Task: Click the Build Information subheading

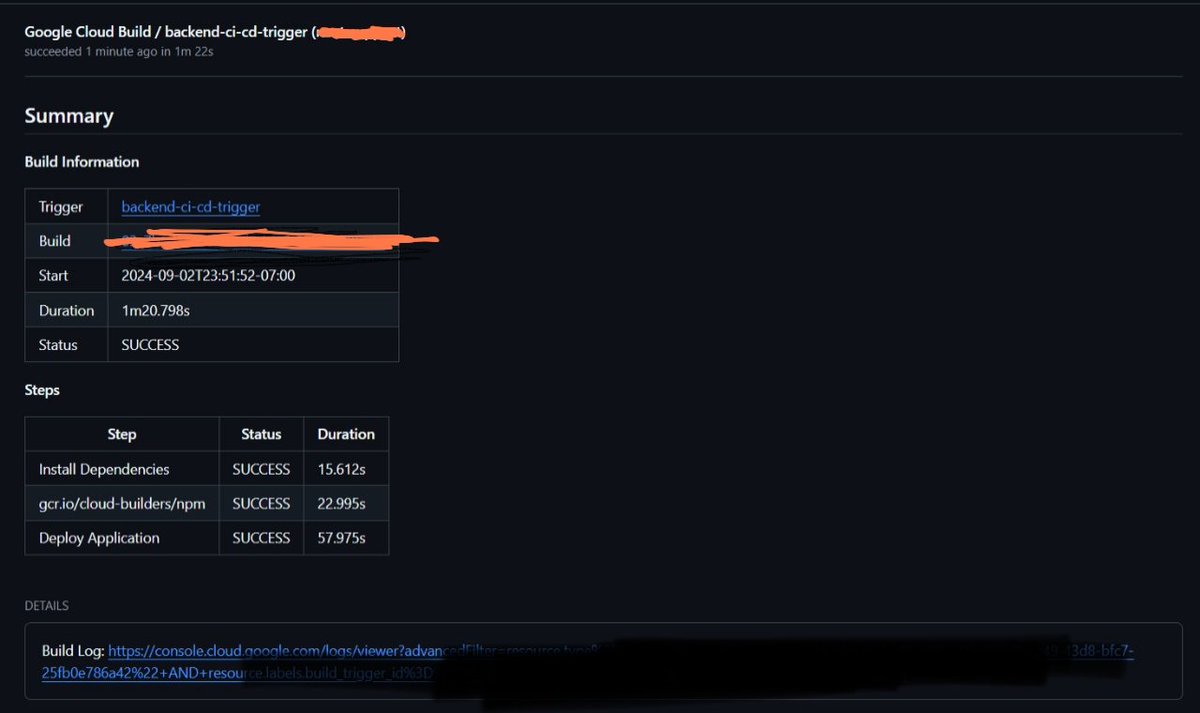Action: tap(82, 162)
